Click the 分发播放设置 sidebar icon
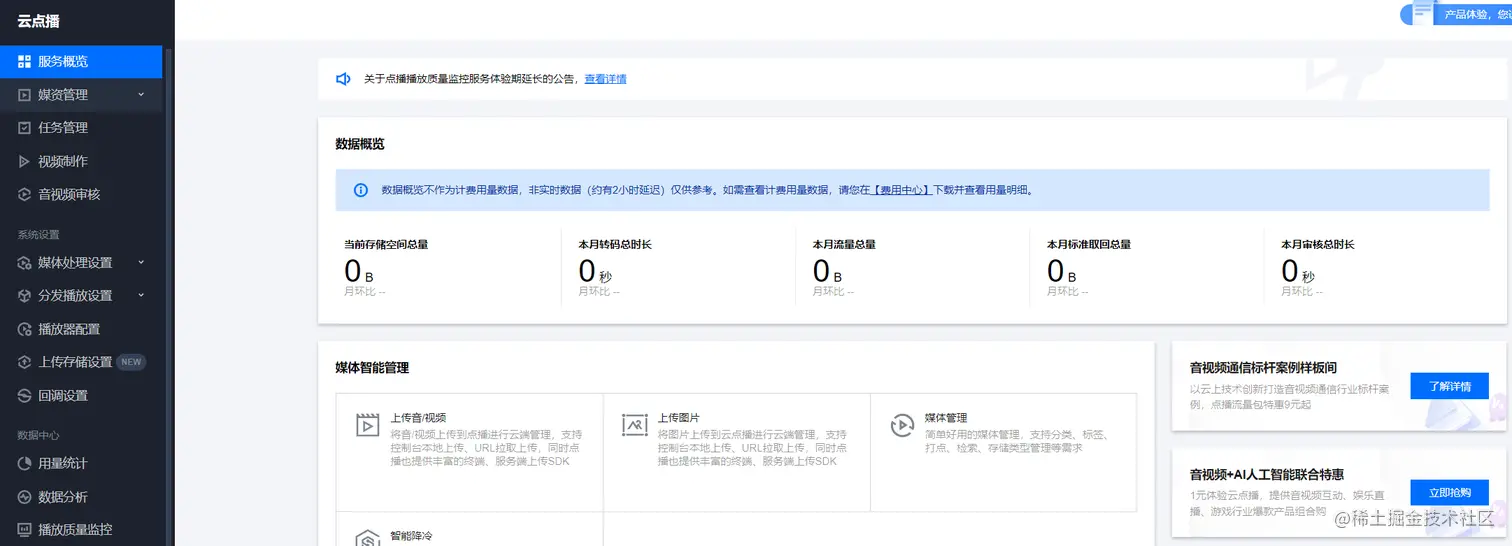 point(25,296)
